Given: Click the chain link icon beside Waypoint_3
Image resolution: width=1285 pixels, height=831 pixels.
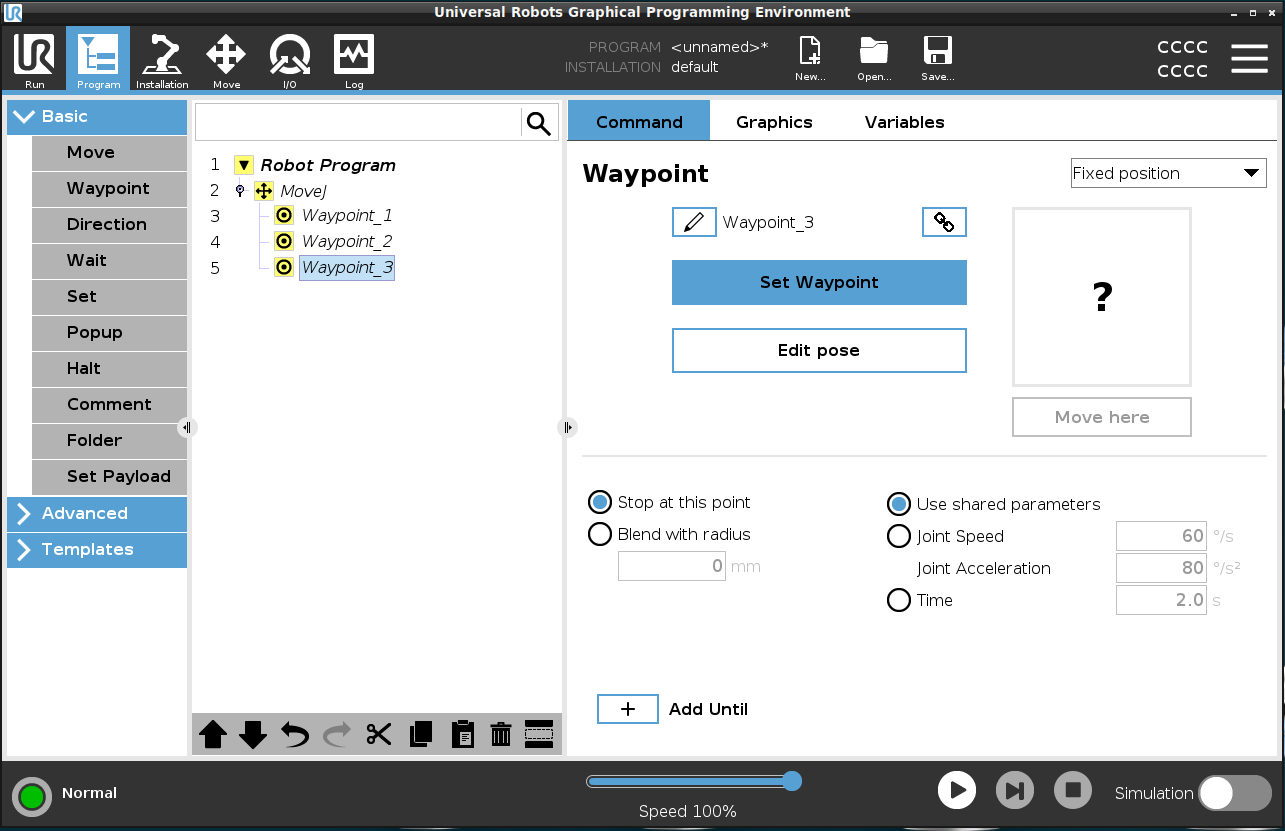Looking at the screenshot, I should point(943,222).
